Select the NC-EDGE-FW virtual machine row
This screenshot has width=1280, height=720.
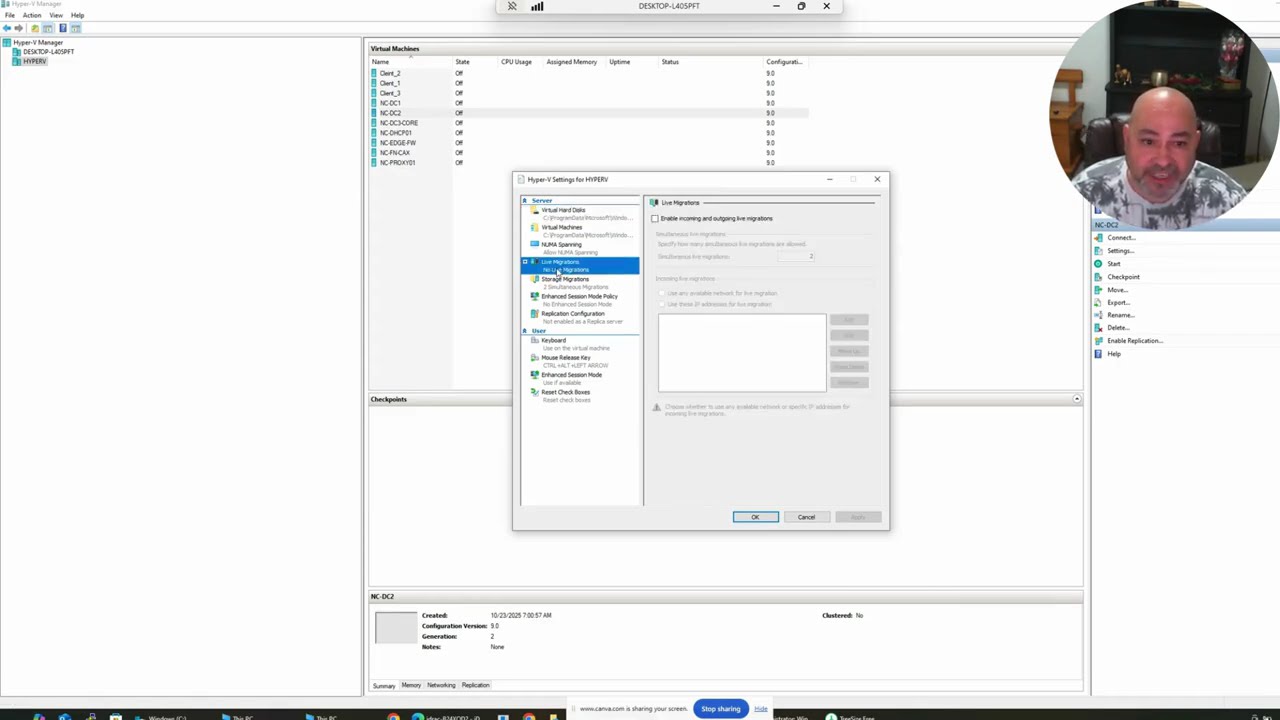pos(588,143)
